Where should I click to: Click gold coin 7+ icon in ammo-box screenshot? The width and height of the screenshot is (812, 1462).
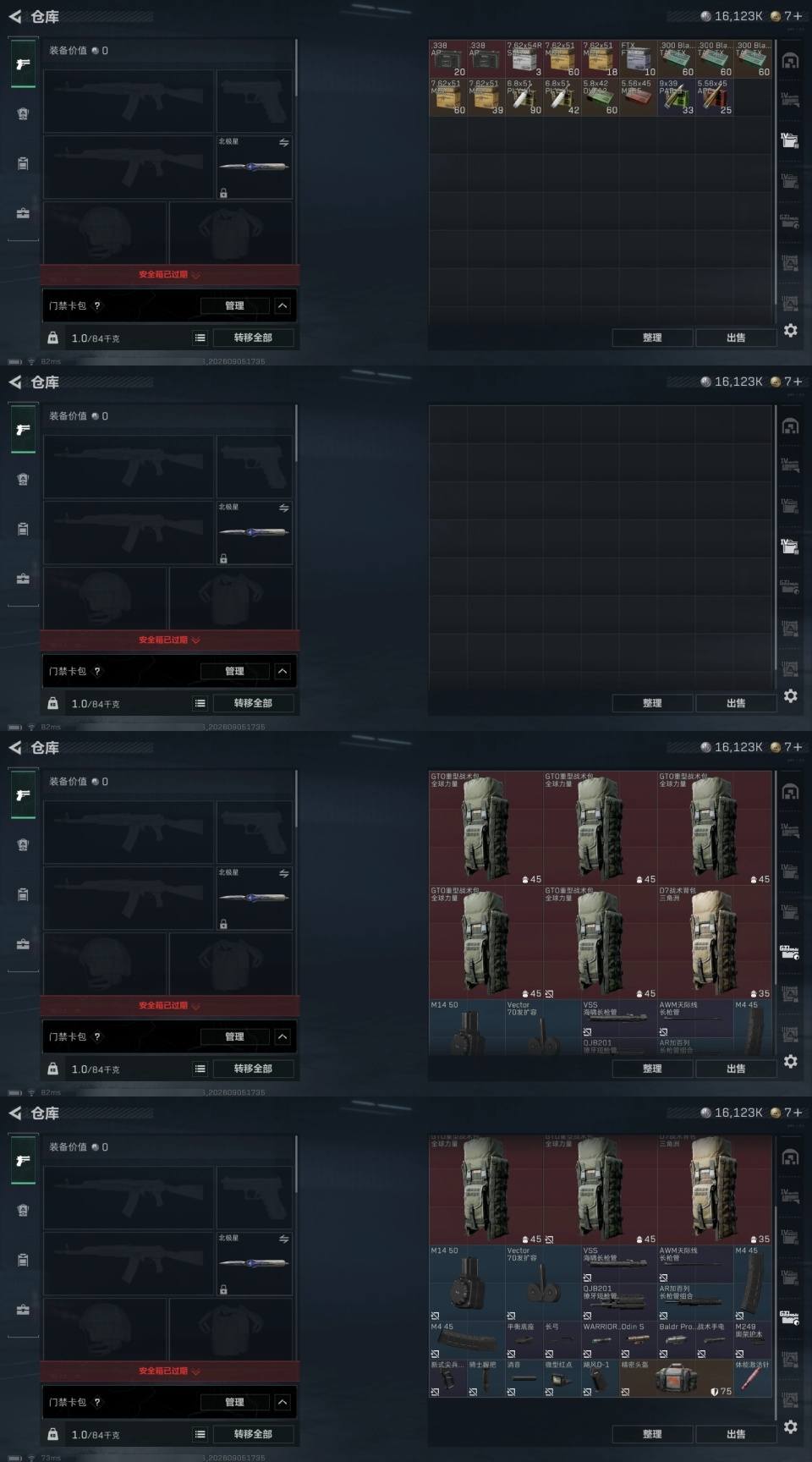[775, 16]
